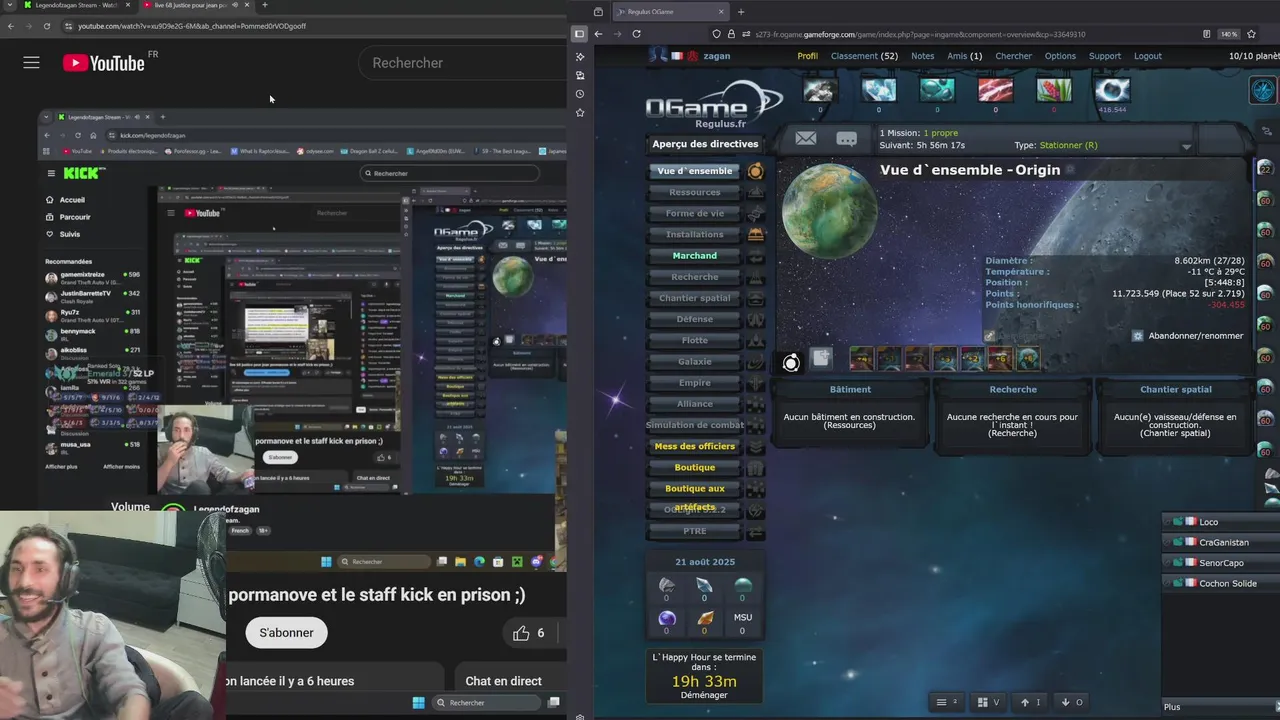Click the list icon labeled 2 at bottom
This screenshot has height=720, width=1280.
(945, 702)
